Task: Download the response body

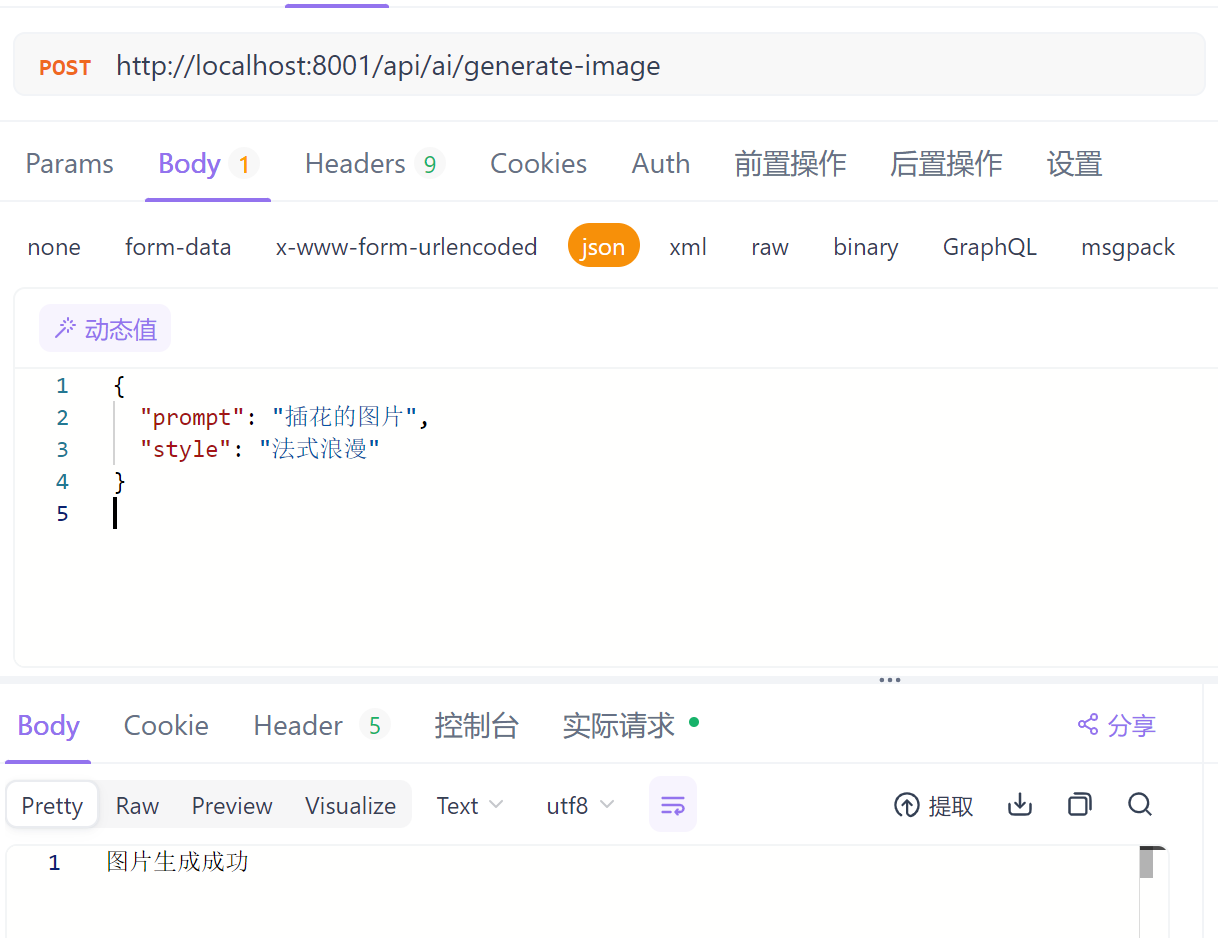Action: 1019,804
